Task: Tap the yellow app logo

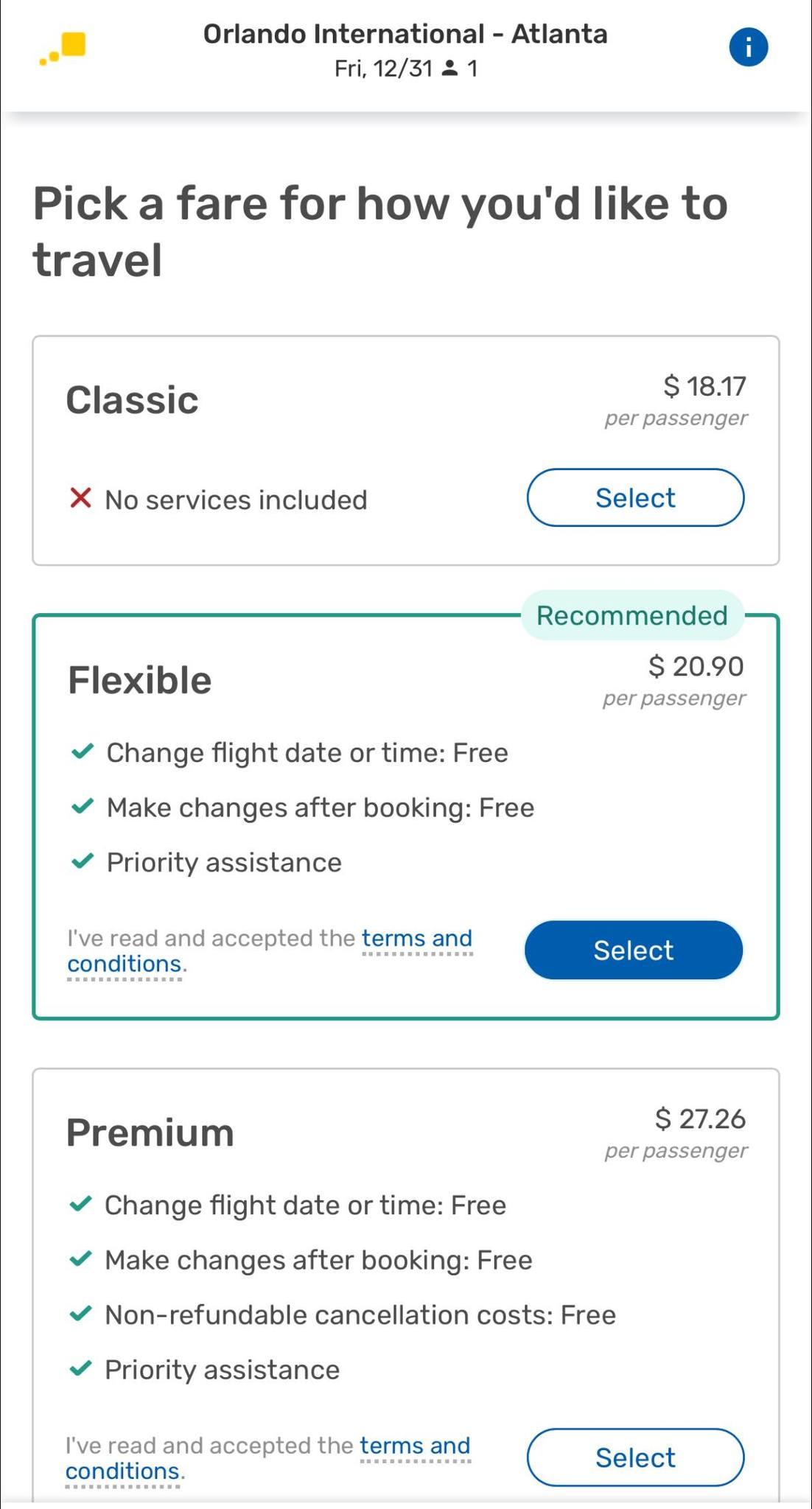Action: tap(64, 48)
